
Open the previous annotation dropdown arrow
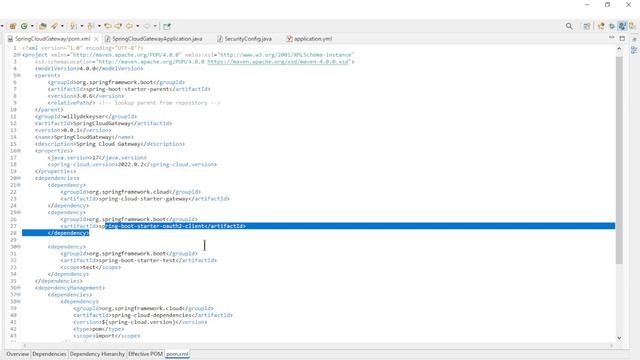coord(99,26)
